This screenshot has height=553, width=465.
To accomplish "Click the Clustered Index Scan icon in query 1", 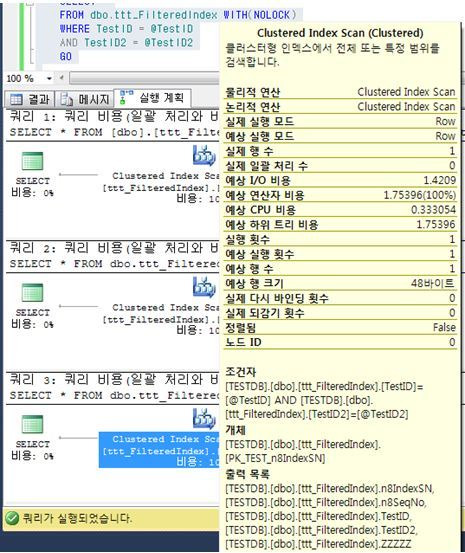I will 204,156.
